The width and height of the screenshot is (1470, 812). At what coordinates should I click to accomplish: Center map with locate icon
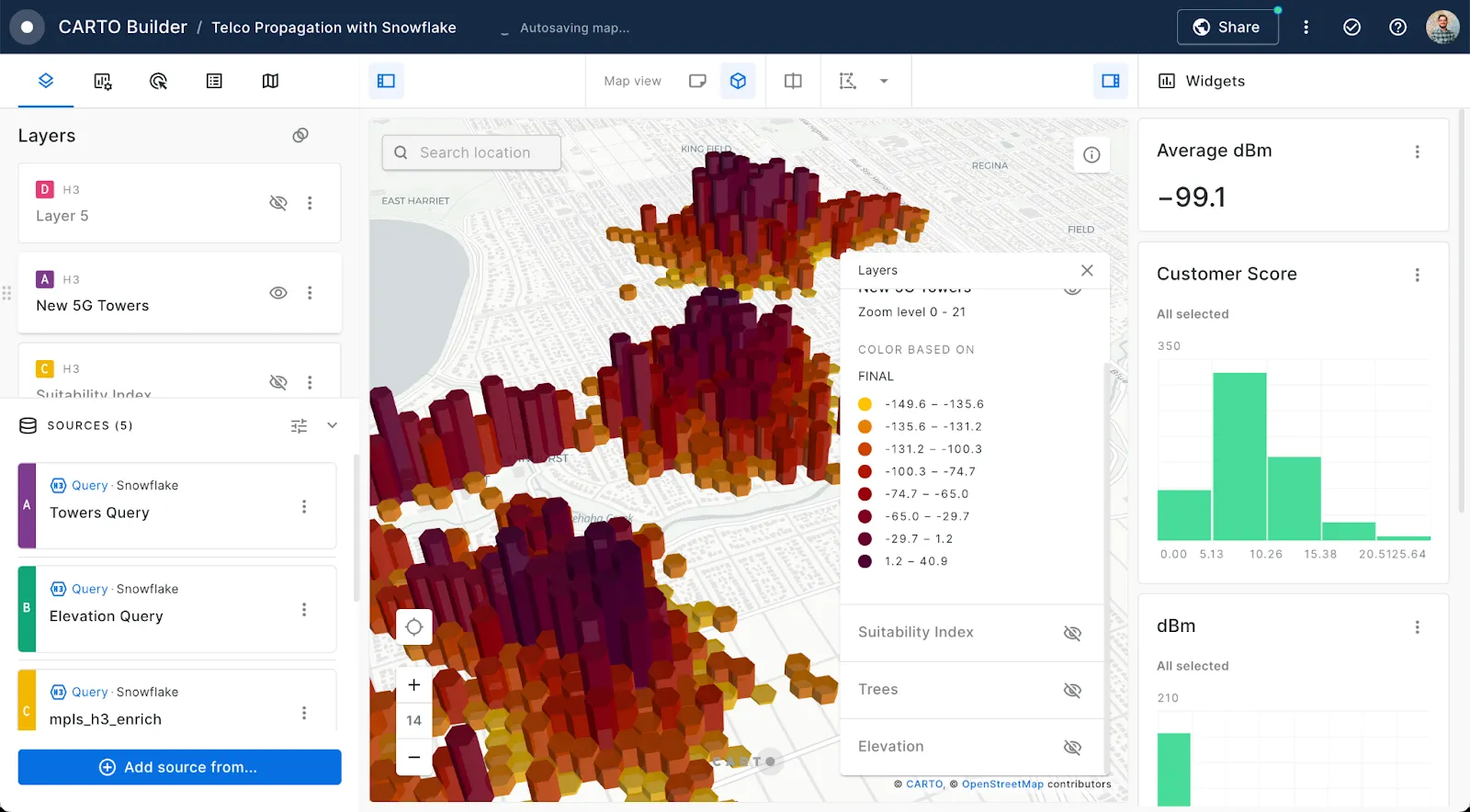coord(414,627)
